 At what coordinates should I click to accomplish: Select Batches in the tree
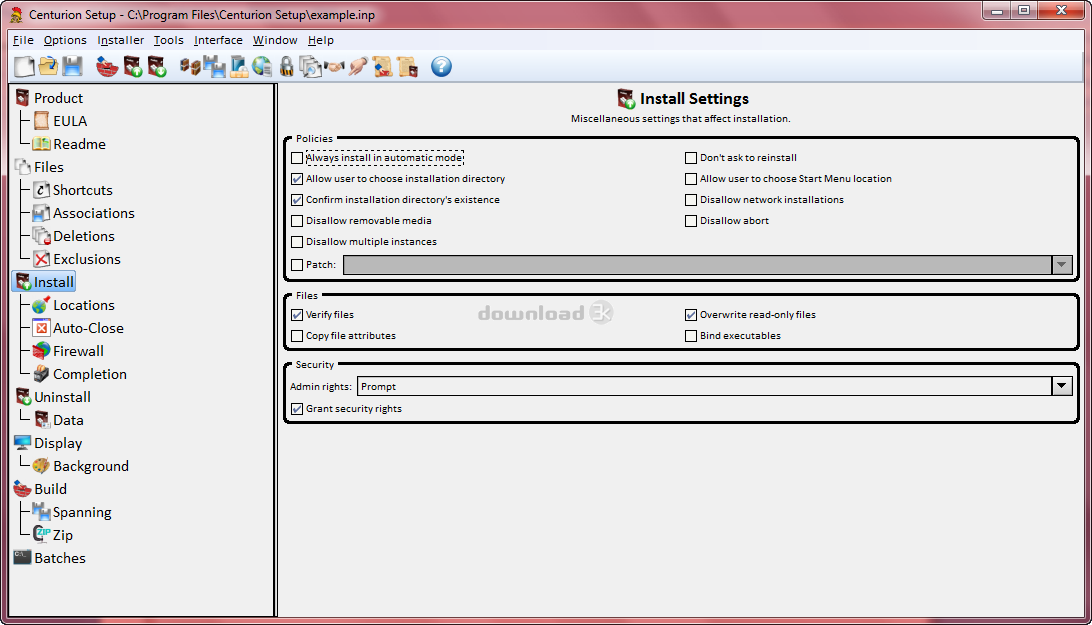click(x=60, y=557)
